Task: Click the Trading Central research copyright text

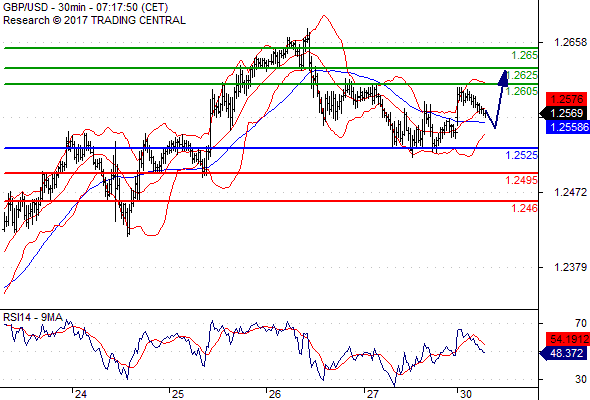Action: click(94, 20)
